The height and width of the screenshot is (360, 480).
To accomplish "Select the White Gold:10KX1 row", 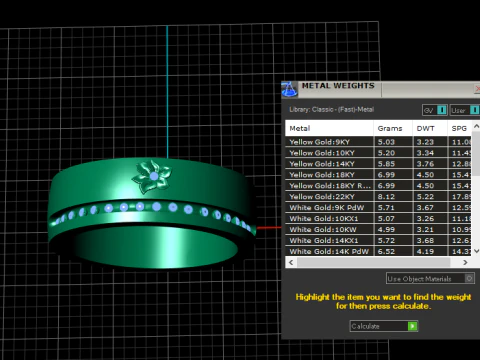I will [x=378, y=218].
